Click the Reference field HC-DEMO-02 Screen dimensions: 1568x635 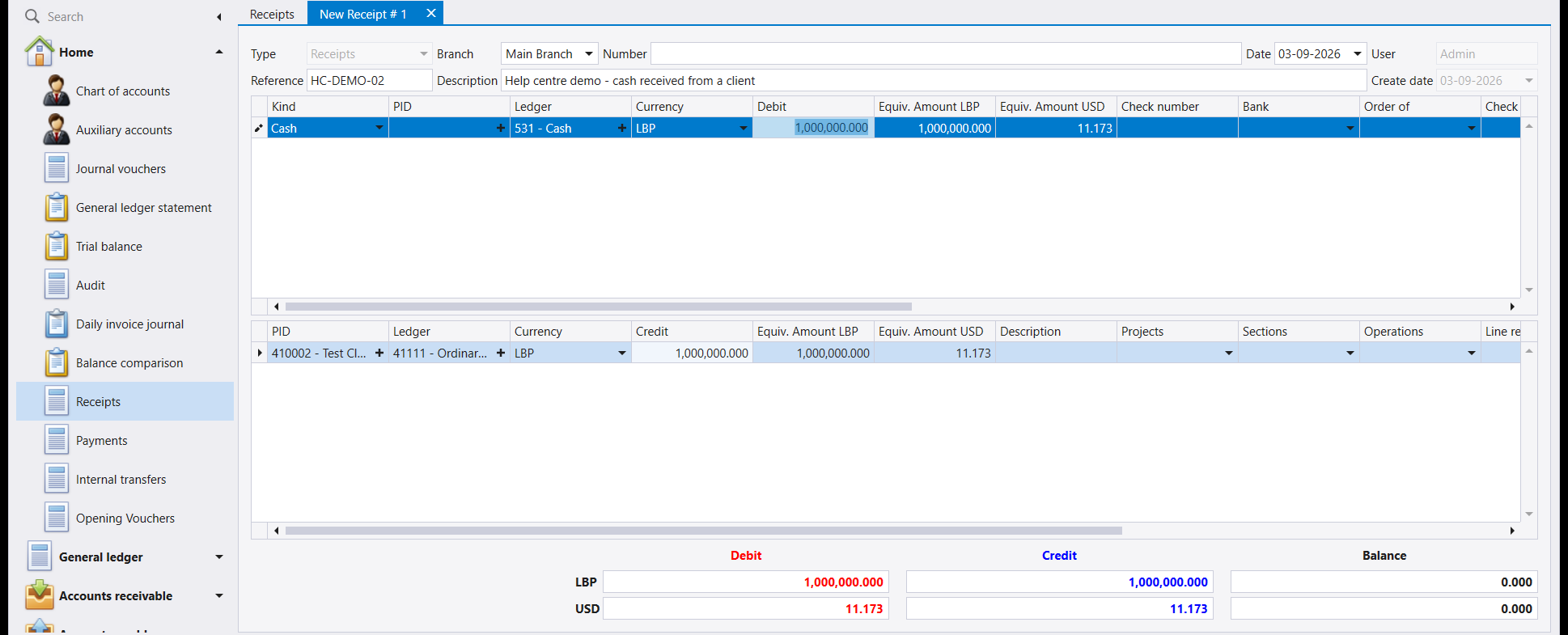(369, 81)
